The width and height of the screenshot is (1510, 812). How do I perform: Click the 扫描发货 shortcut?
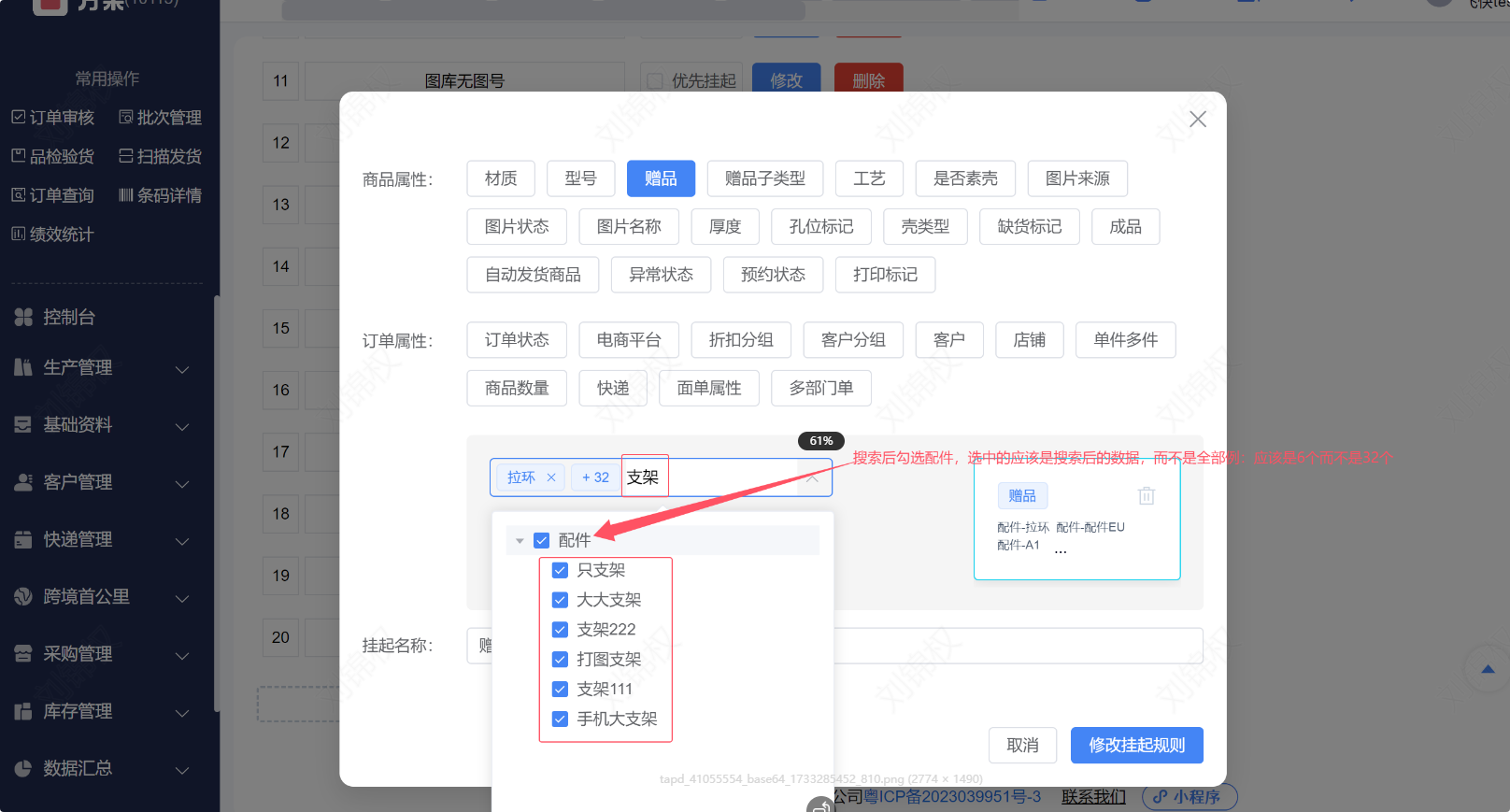point(160,157)
